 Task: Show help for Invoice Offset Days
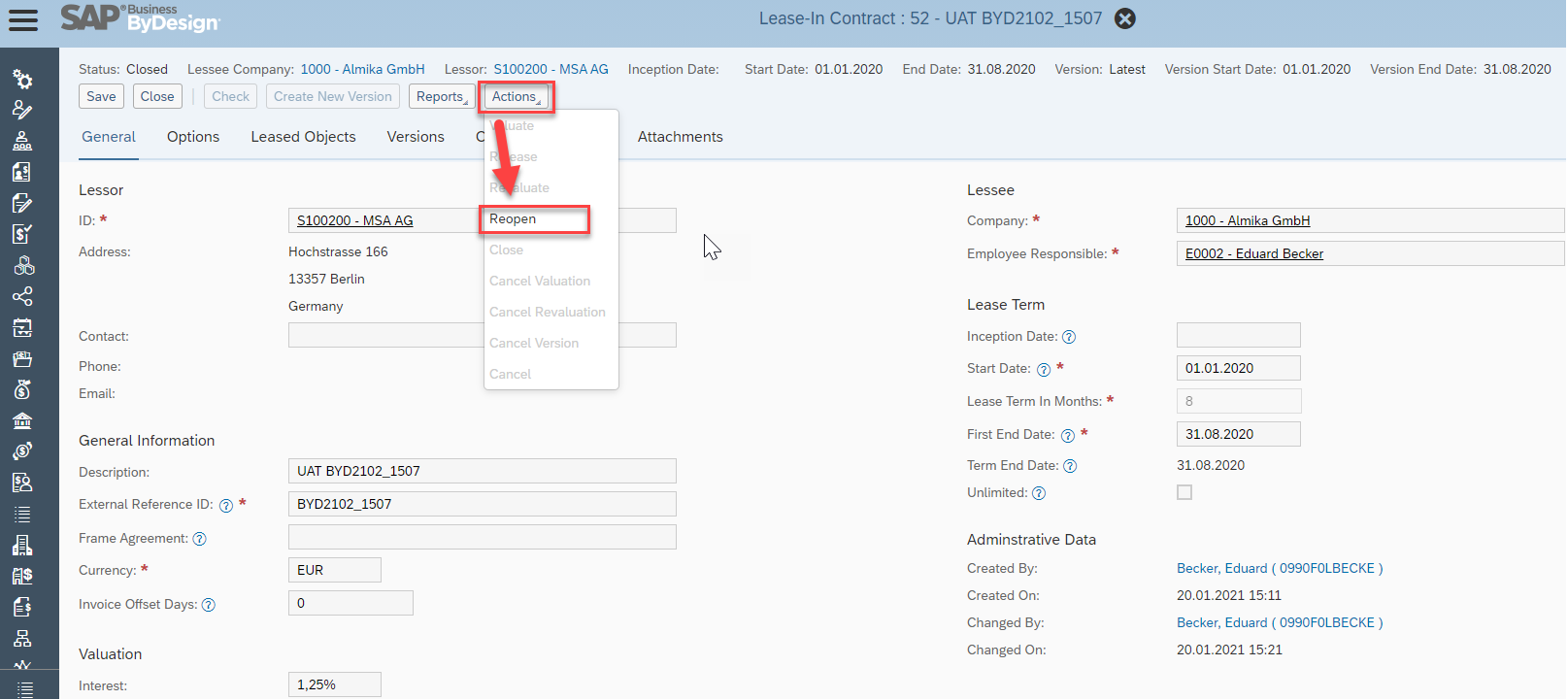coord(208,605)
